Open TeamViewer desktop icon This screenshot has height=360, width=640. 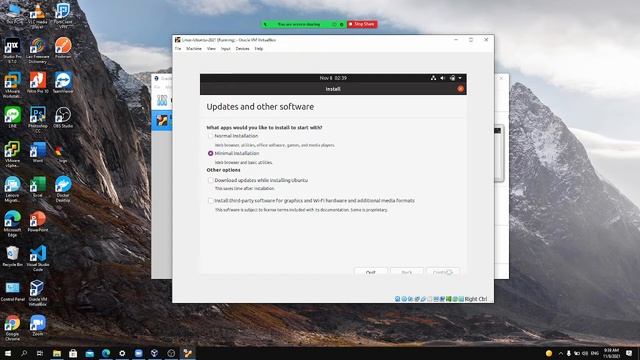[63, 82]
